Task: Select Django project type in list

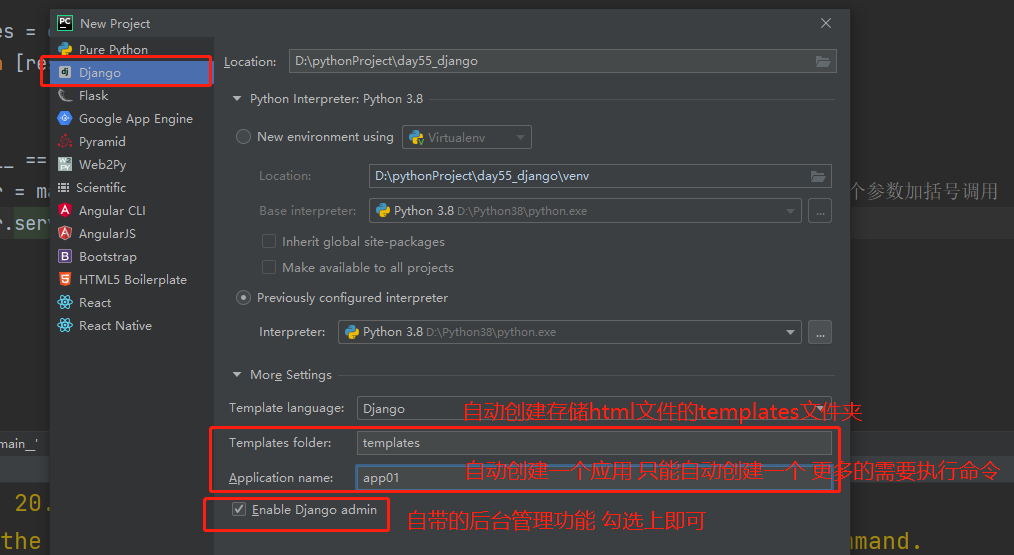Action: [132, 72]
